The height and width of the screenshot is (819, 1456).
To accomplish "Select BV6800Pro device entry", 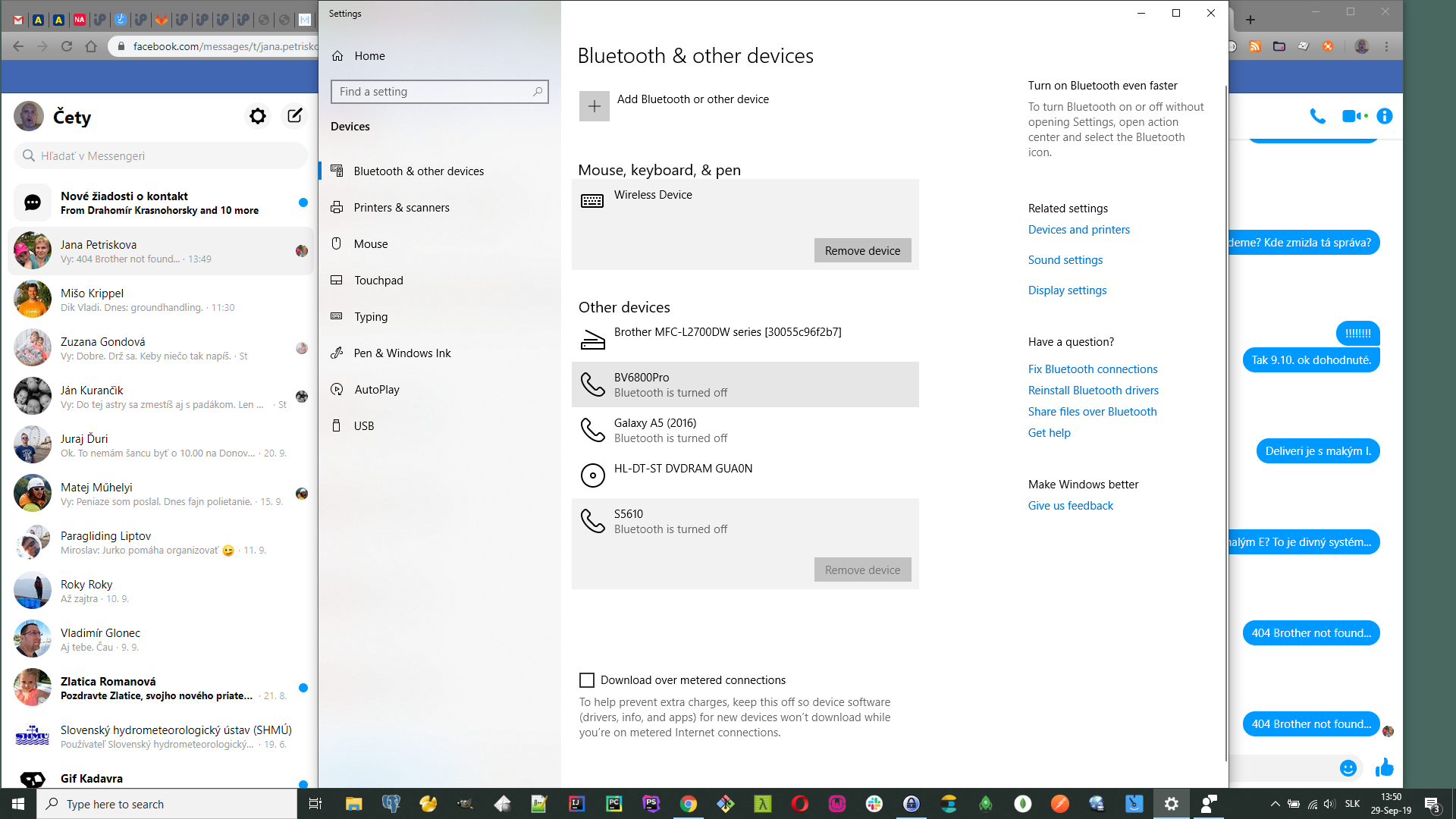I will (745, 384).
